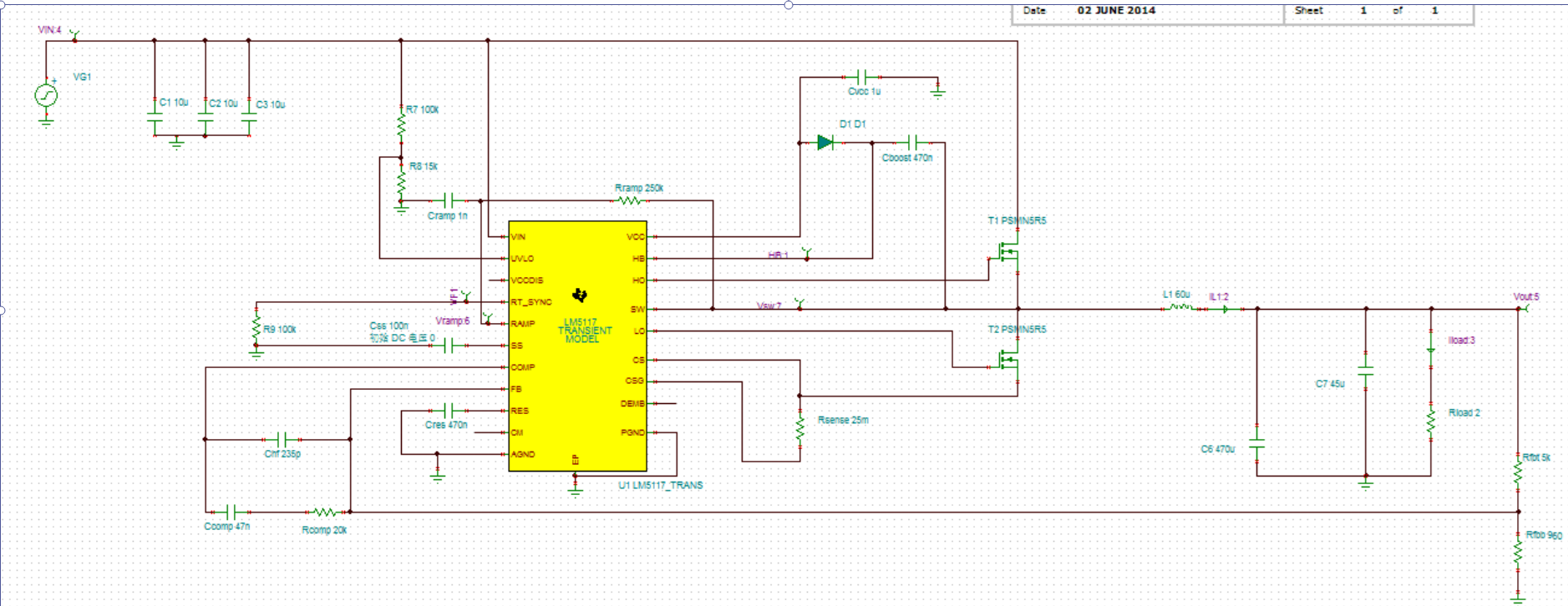Select the Rload 2 resistor symbol
This screenshot has height=606, width=1568.
pyautogui.click(x=1431, y=422)
